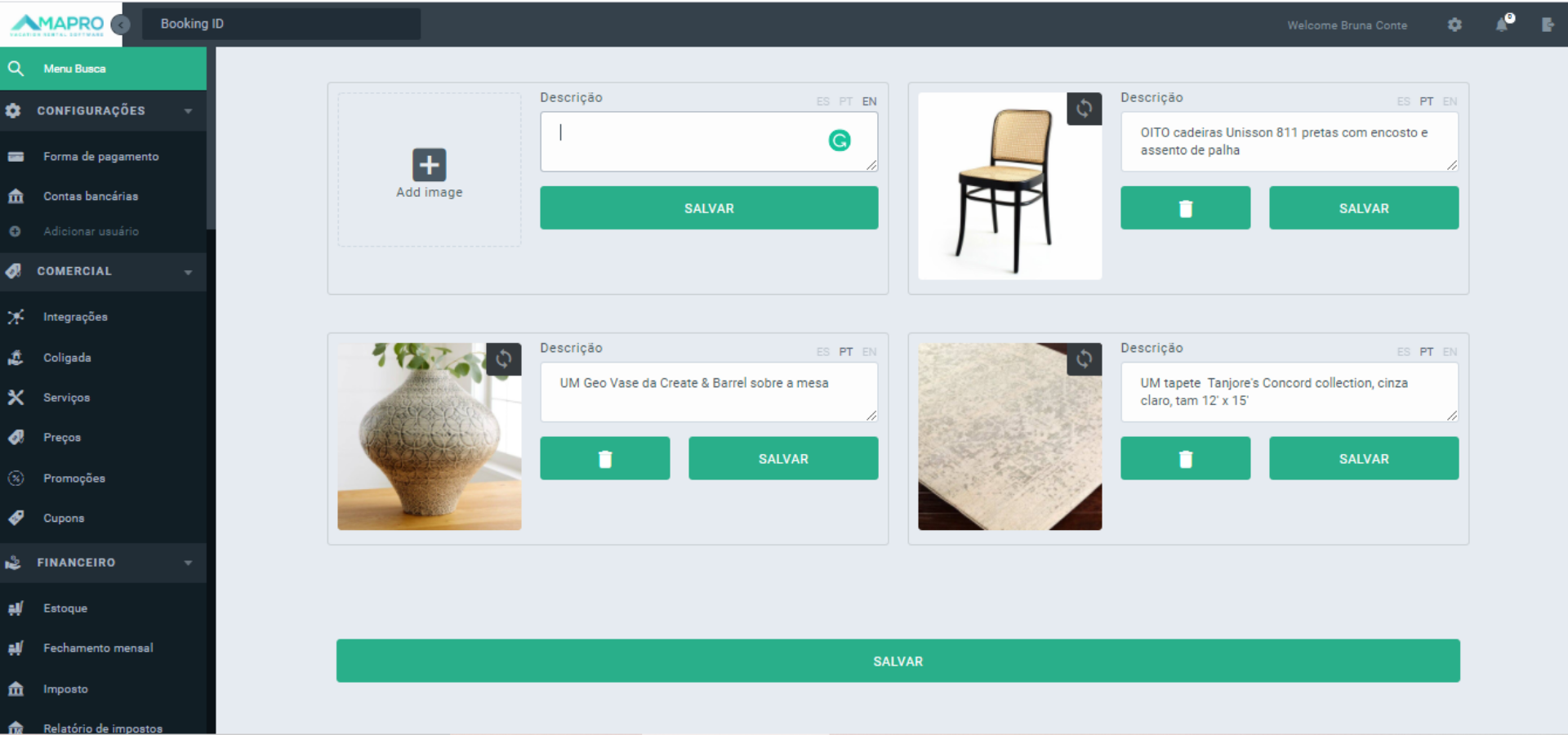Click the refresh icon on vase image
This screenshot has height=735, width=1568.
(x=503, y=359)
